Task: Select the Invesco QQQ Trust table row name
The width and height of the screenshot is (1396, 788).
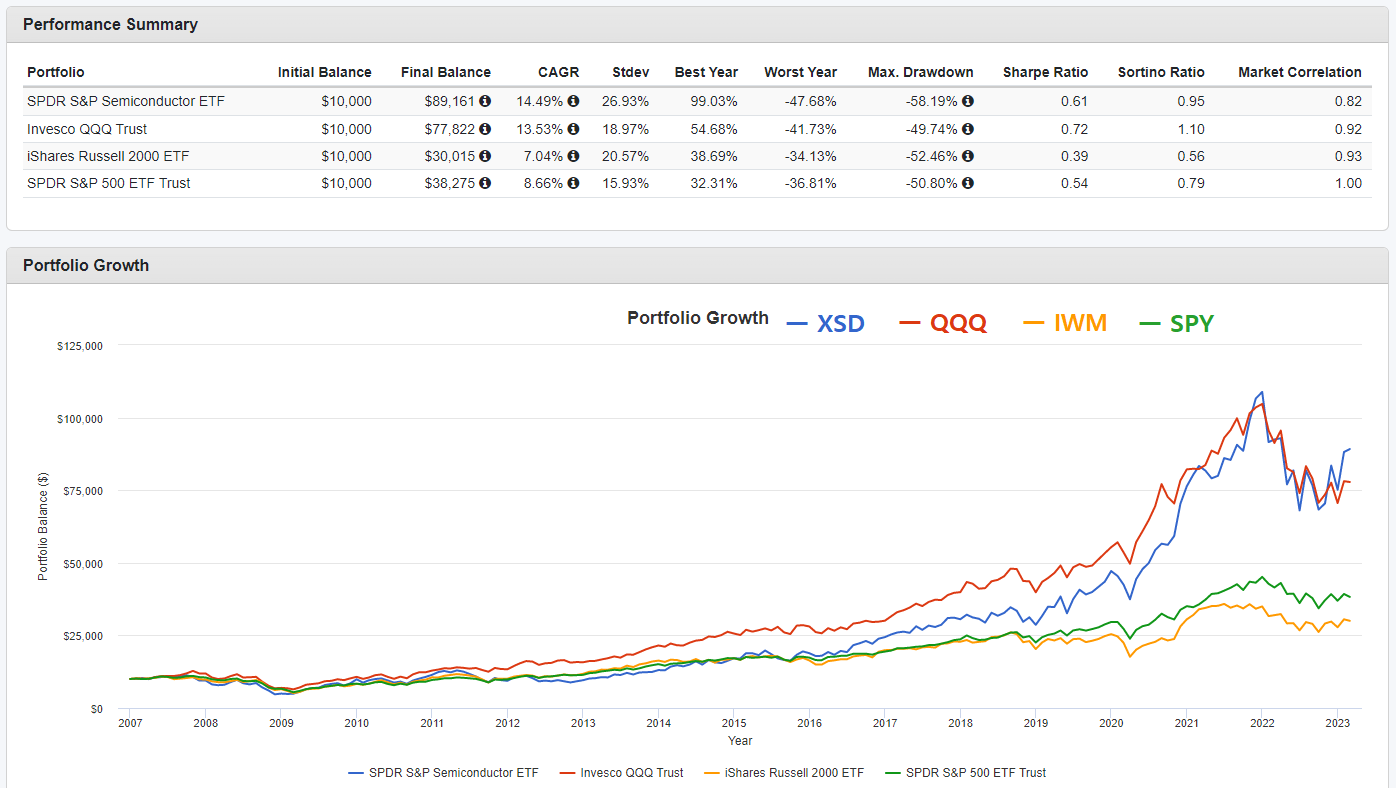Action: (87, 129)
